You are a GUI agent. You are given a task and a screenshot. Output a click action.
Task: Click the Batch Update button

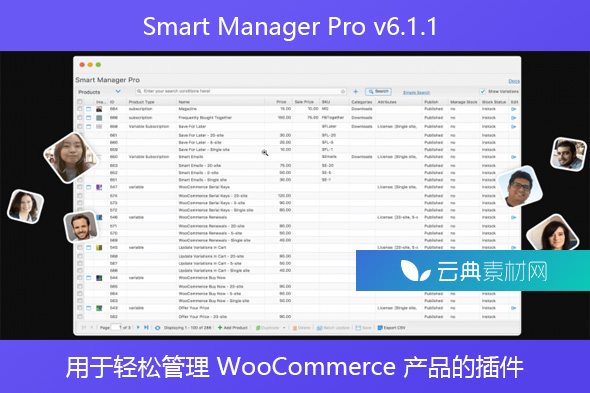pyautogui.click(x=333, y=328)
